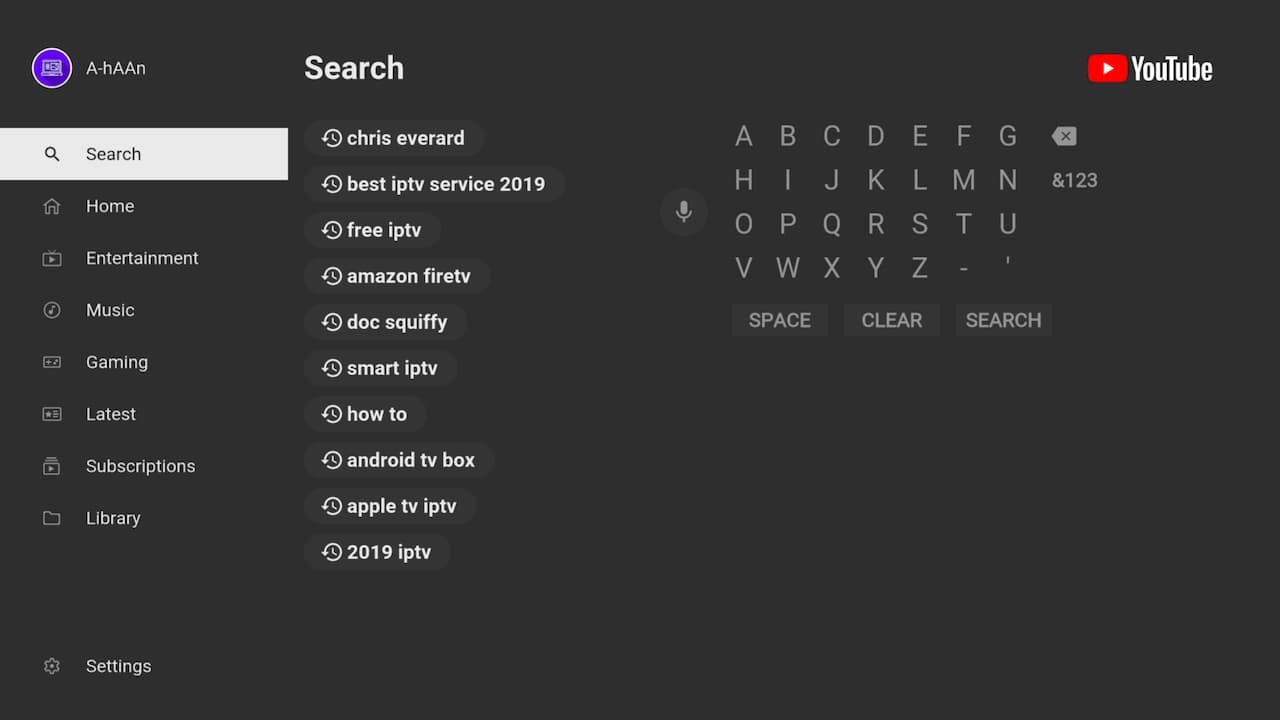The image size is (1280, 720).
Task: Choose "chris everard" search history suggestion
Action: pyautogui.click(x=394, y=138)
